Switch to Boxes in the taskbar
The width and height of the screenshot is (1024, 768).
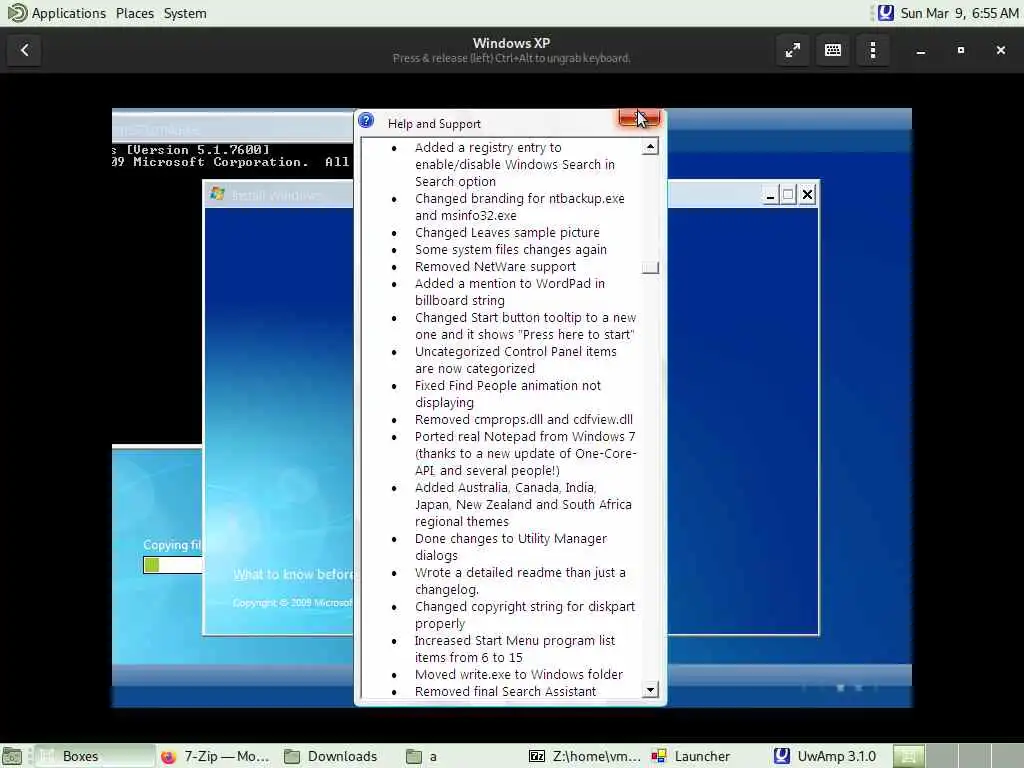[95, 756]
